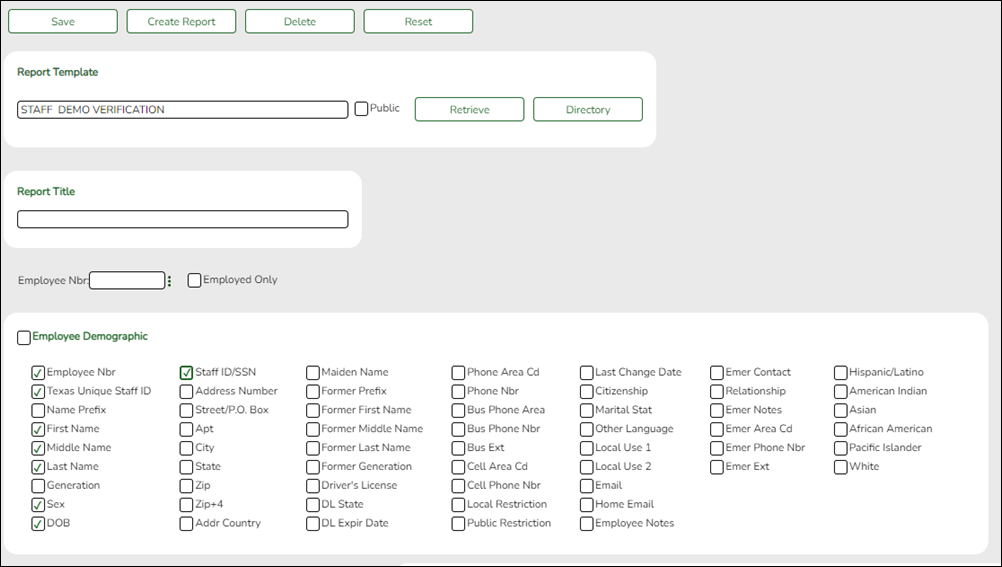Focus the Report Title input field

[x=183, y=219]
